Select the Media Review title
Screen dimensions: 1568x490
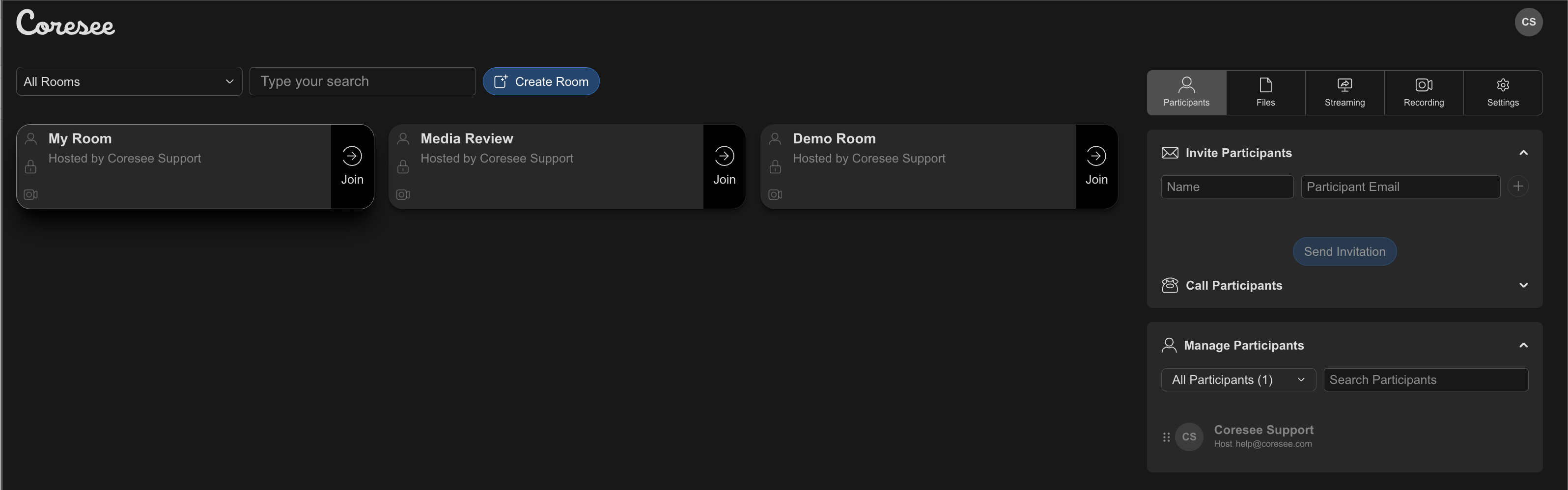467,139
